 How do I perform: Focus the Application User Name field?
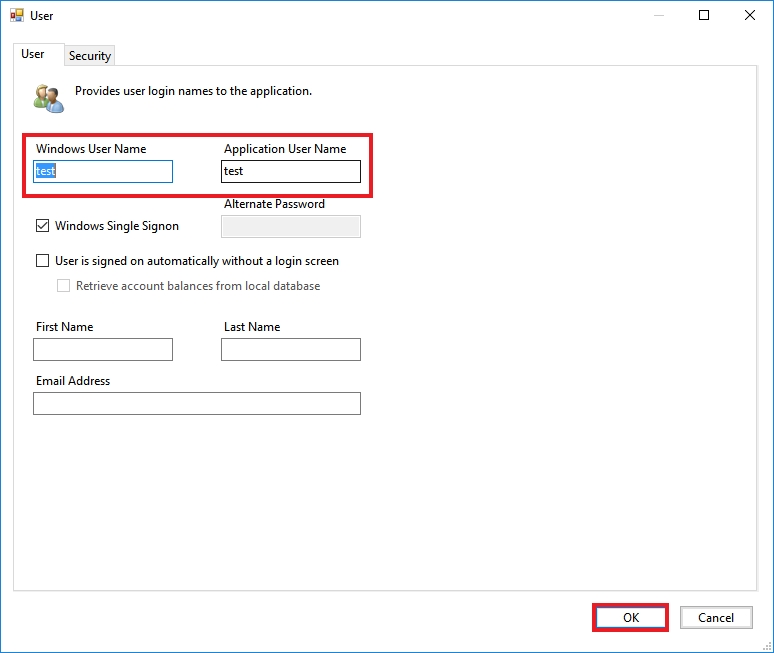[291, 171]
